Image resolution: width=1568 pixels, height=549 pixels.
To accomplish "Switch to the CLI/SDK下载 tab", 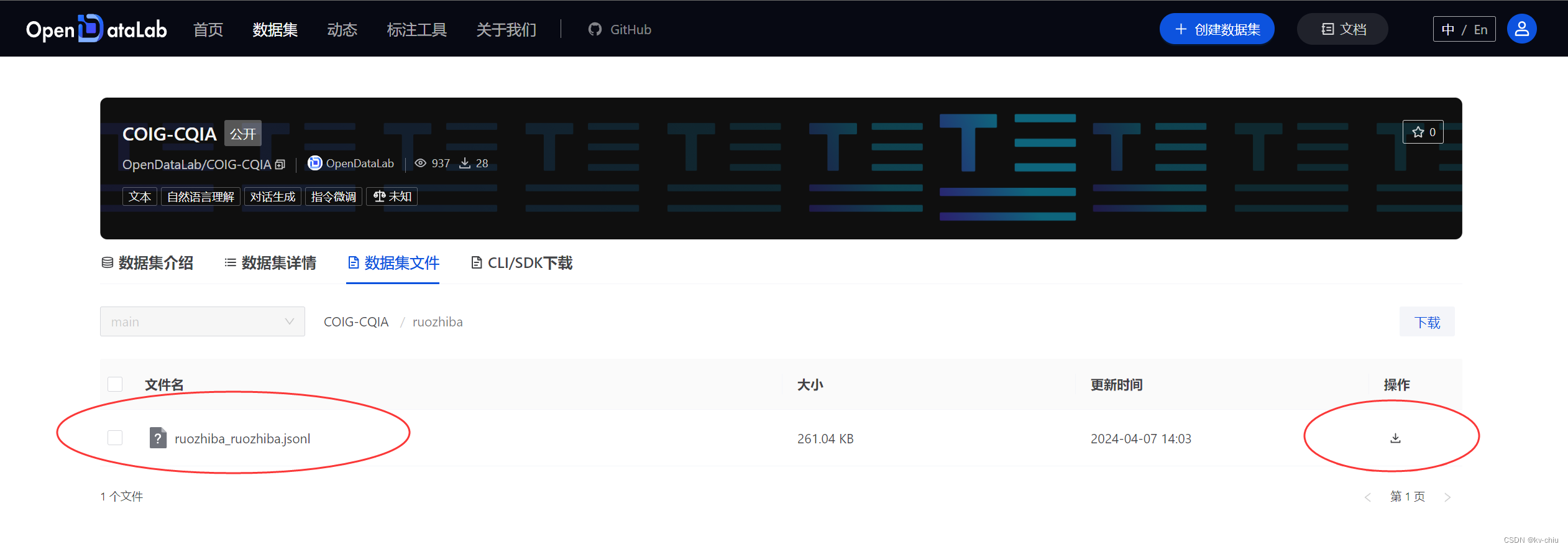I will 521,263.
